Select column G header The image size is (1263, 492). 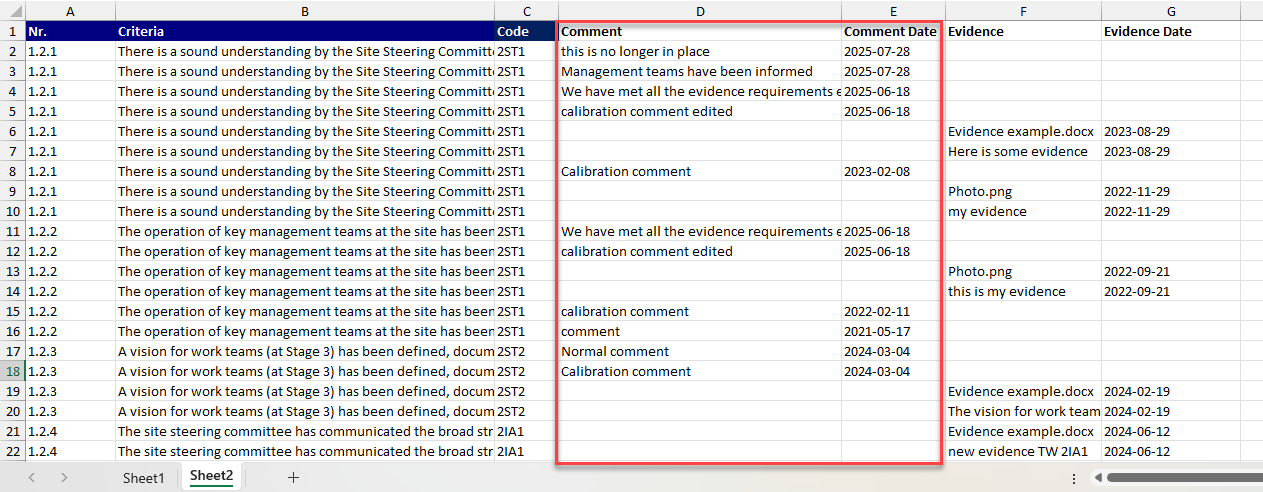pos(1170,11)
